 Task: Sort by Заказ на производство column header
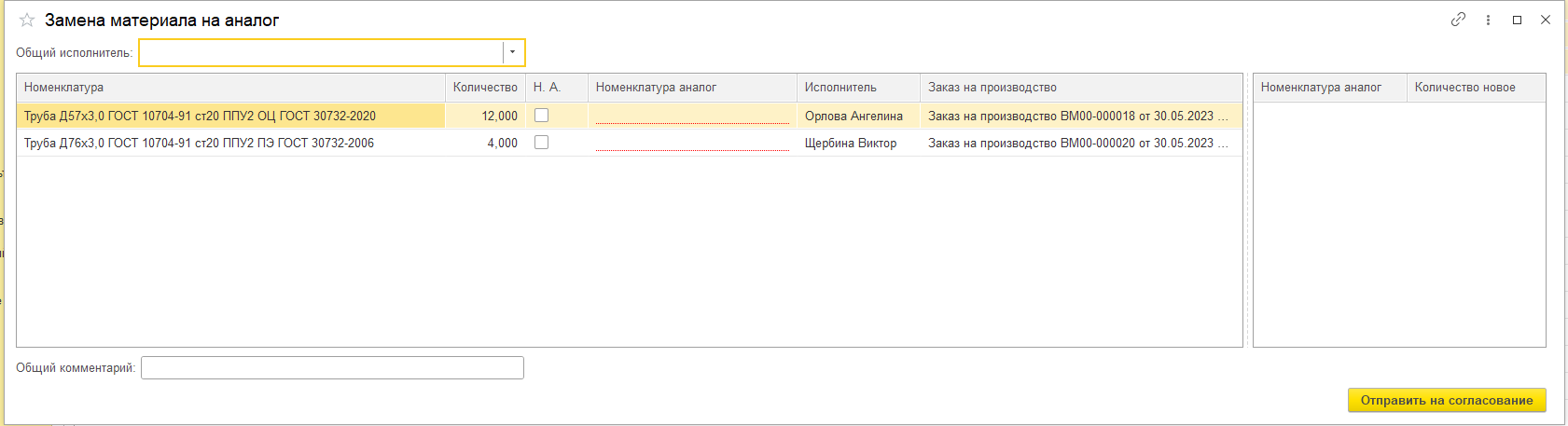(x=1081, y=88)
